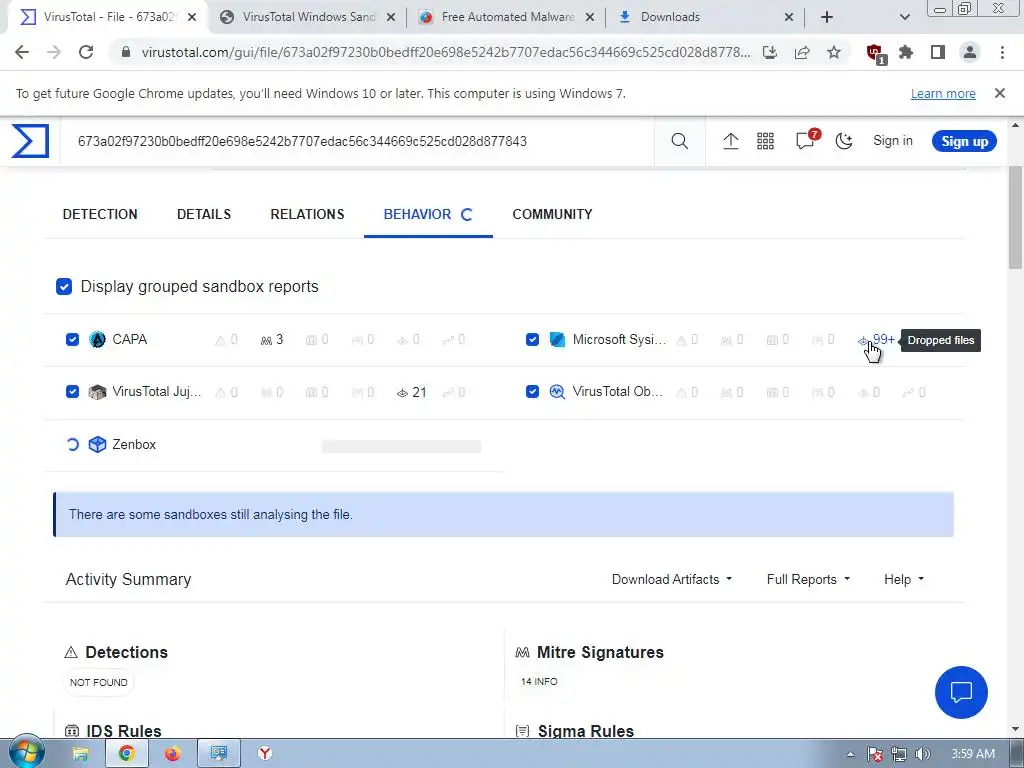
Task: Uncheck the CAPA sandbox checkbox
Action: (x=72, y=340)
